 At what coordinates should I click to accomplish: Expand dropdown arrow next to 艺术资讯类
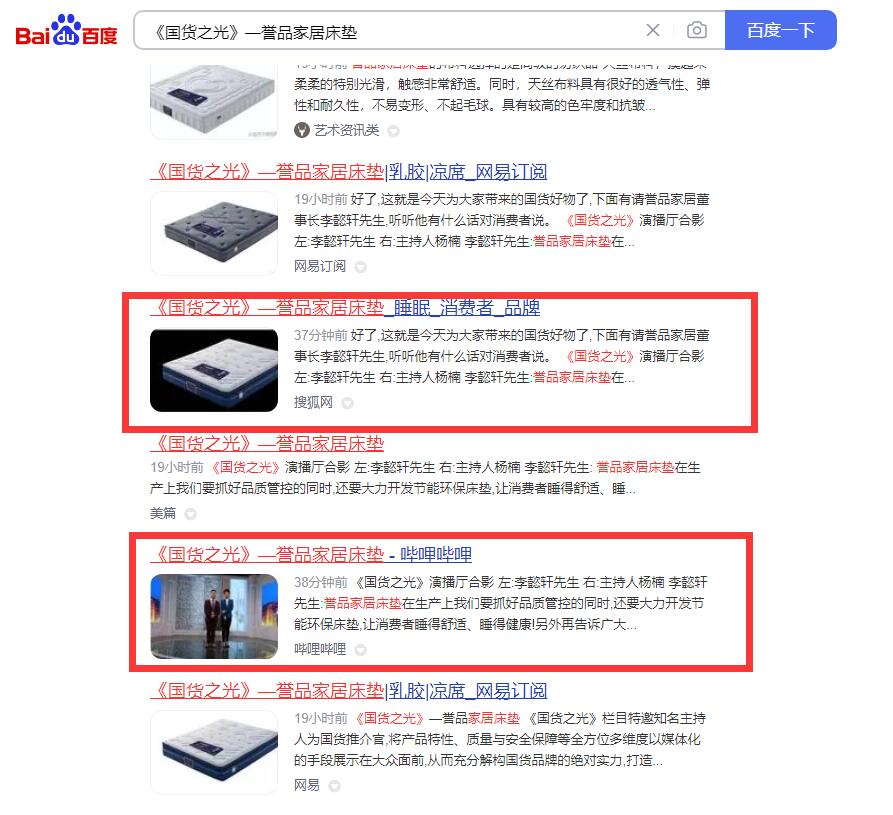[393, 131]
